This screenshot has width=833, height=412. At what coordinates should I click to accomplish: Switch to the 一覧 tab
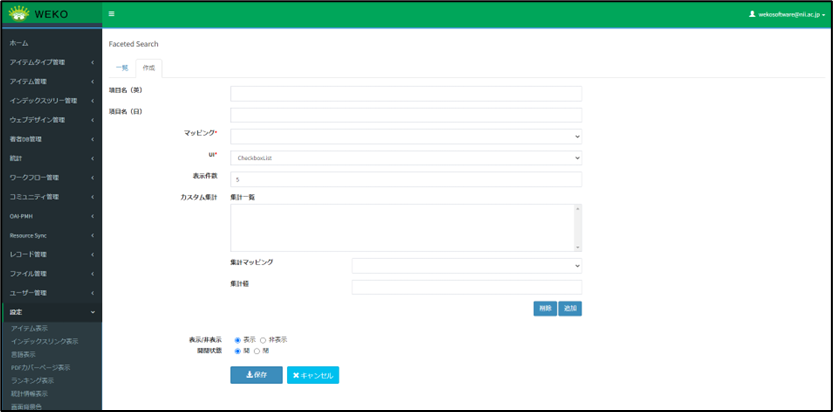click(x=122, y=68)
